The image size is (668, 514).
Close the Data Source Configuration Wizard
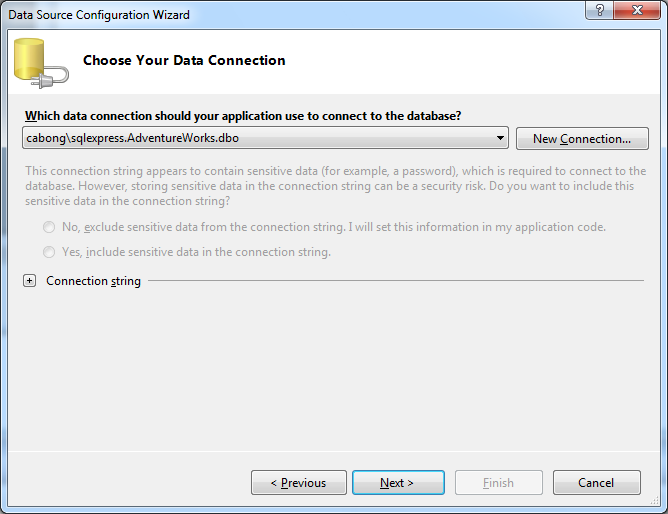click(x=637, y=10)
